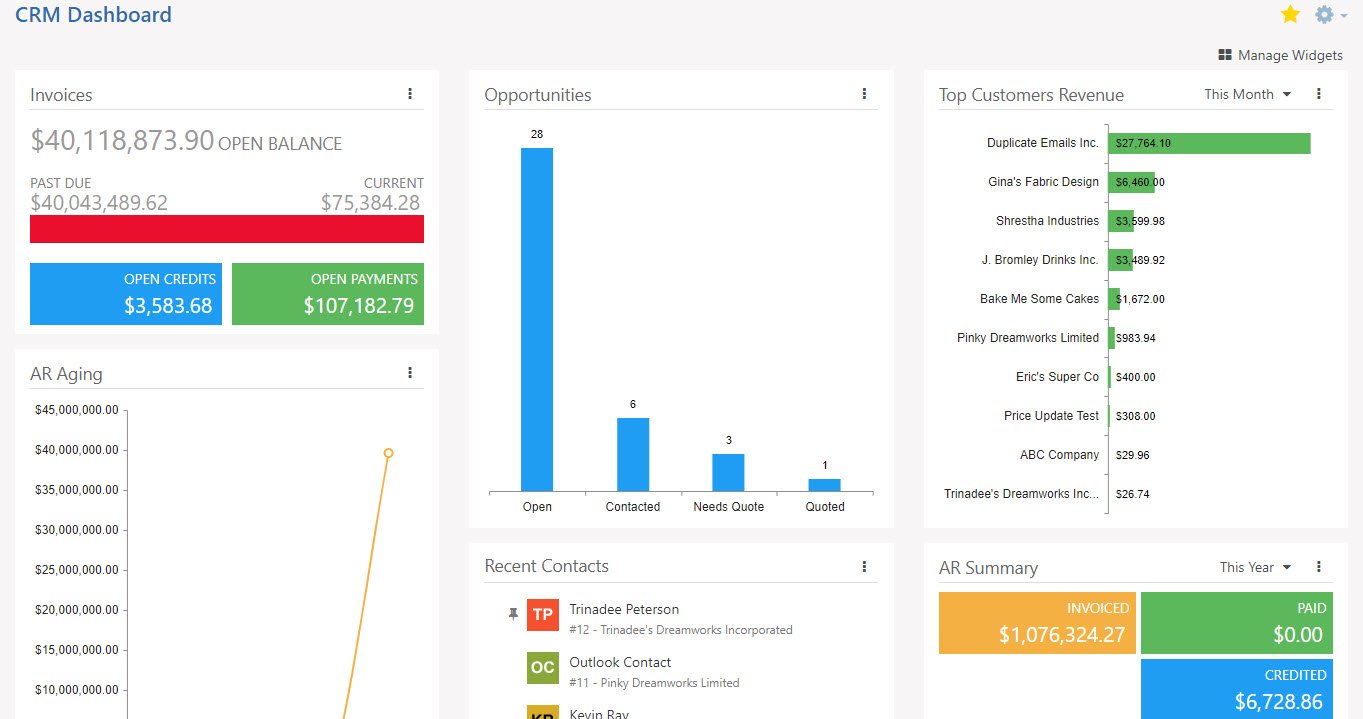1363x719 pixels.
Task: Click the red past due progress bar
Action: (x=227, y=229)
